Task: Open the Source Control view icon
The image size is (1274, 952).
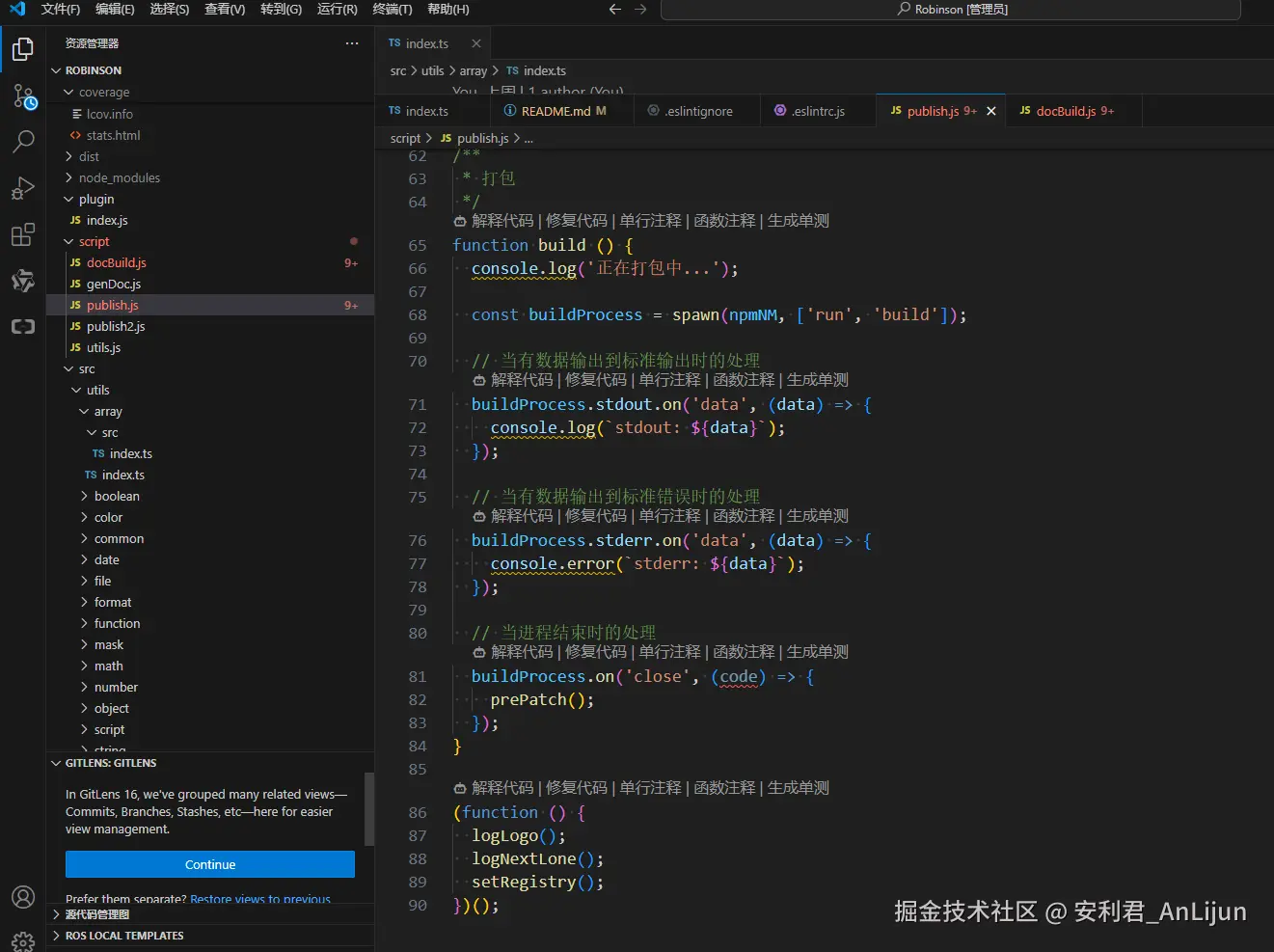Action: point(23,95)
